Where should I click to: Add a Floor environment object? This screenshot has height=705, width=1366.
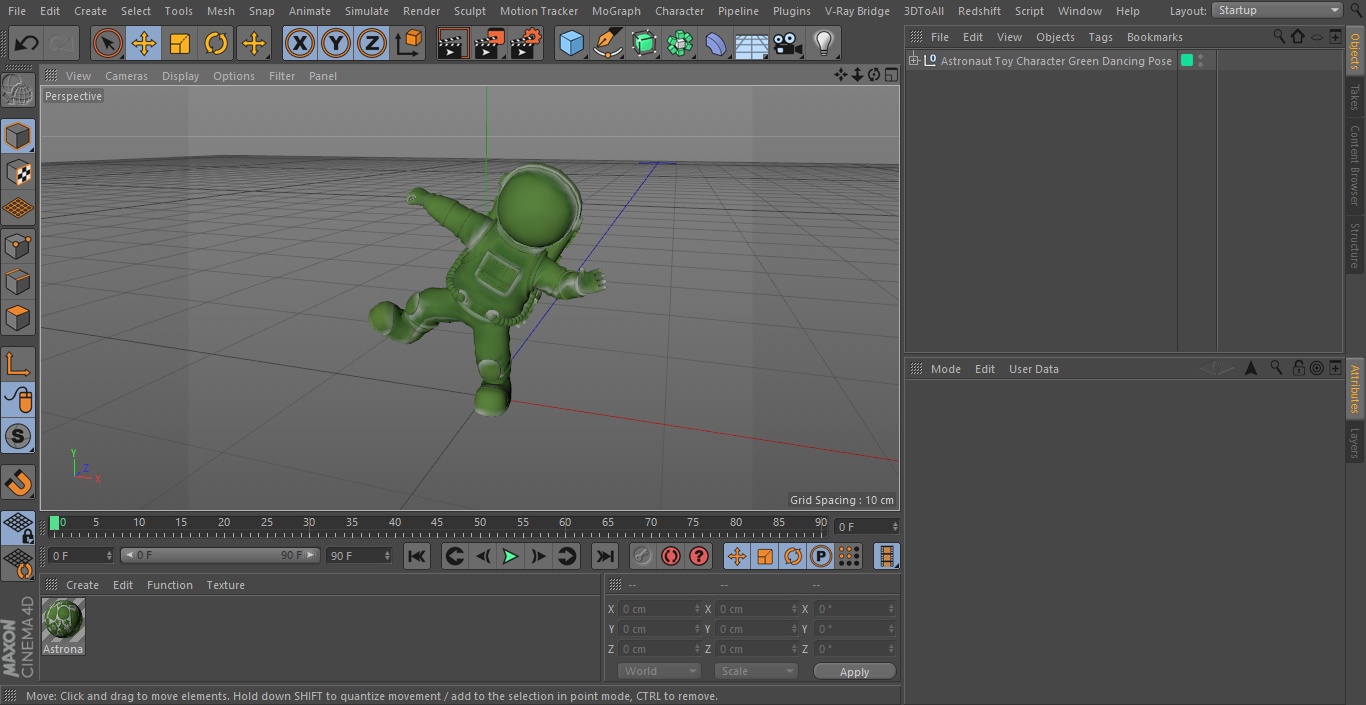coord(752,43)
